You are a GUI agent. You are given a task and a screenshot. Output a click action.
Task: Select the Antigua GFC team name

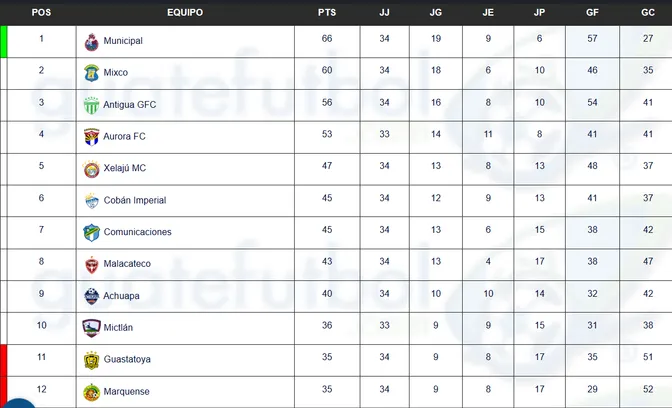click(130, 104)
